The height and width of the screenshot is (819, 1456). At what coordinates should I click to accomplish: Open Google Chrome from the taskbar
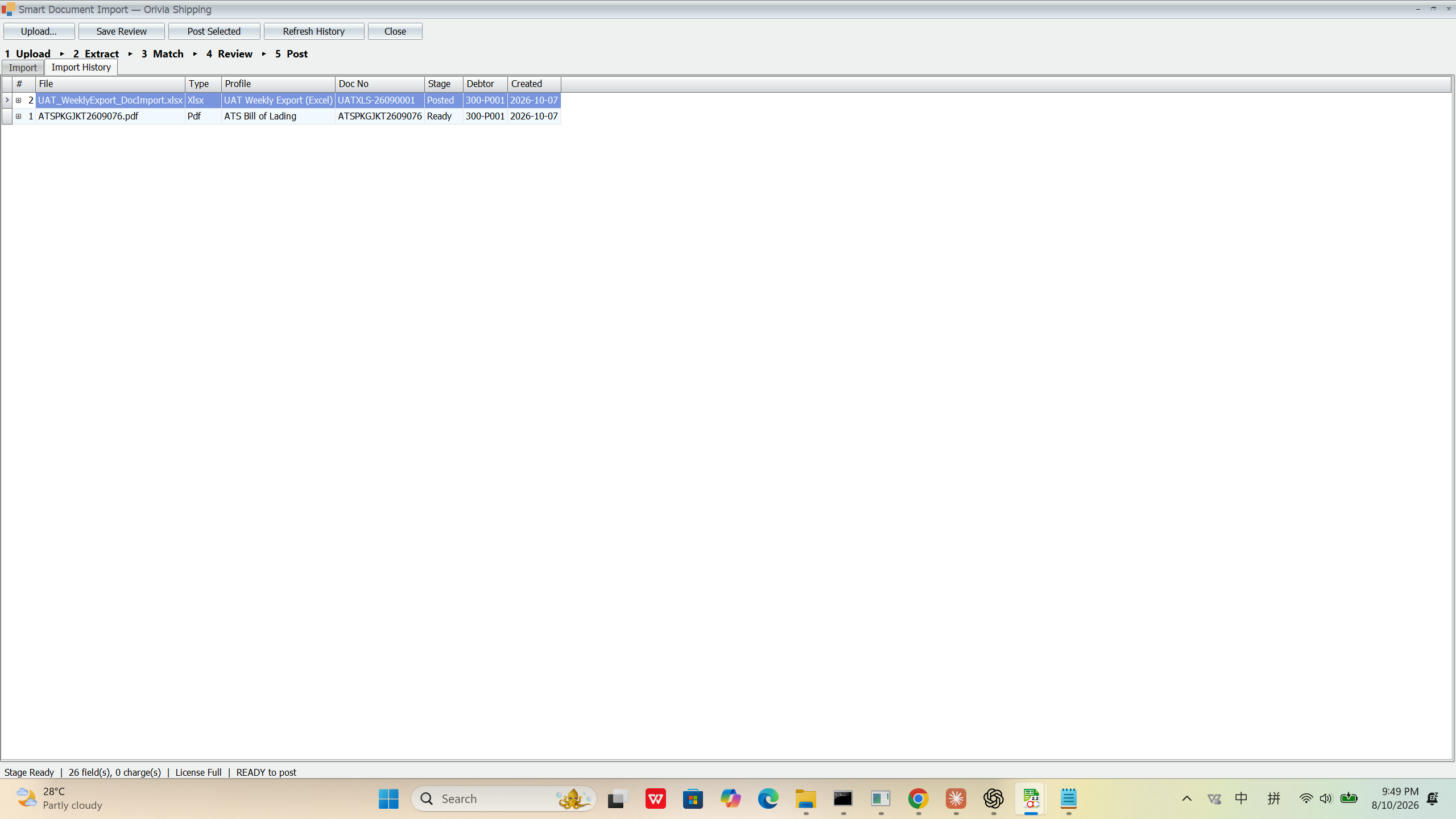click(x=918, y=799)
